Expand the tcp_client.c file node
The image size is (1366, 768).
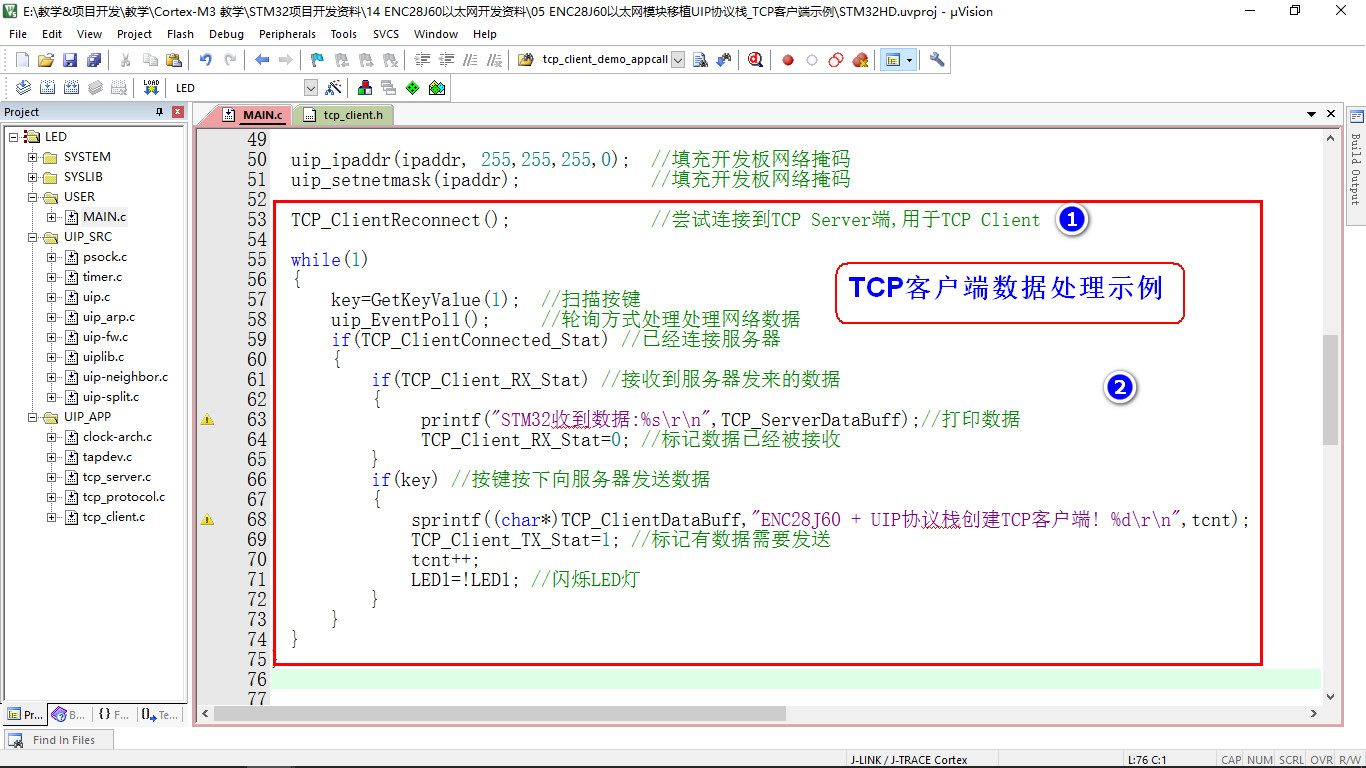tap(52, 517)
